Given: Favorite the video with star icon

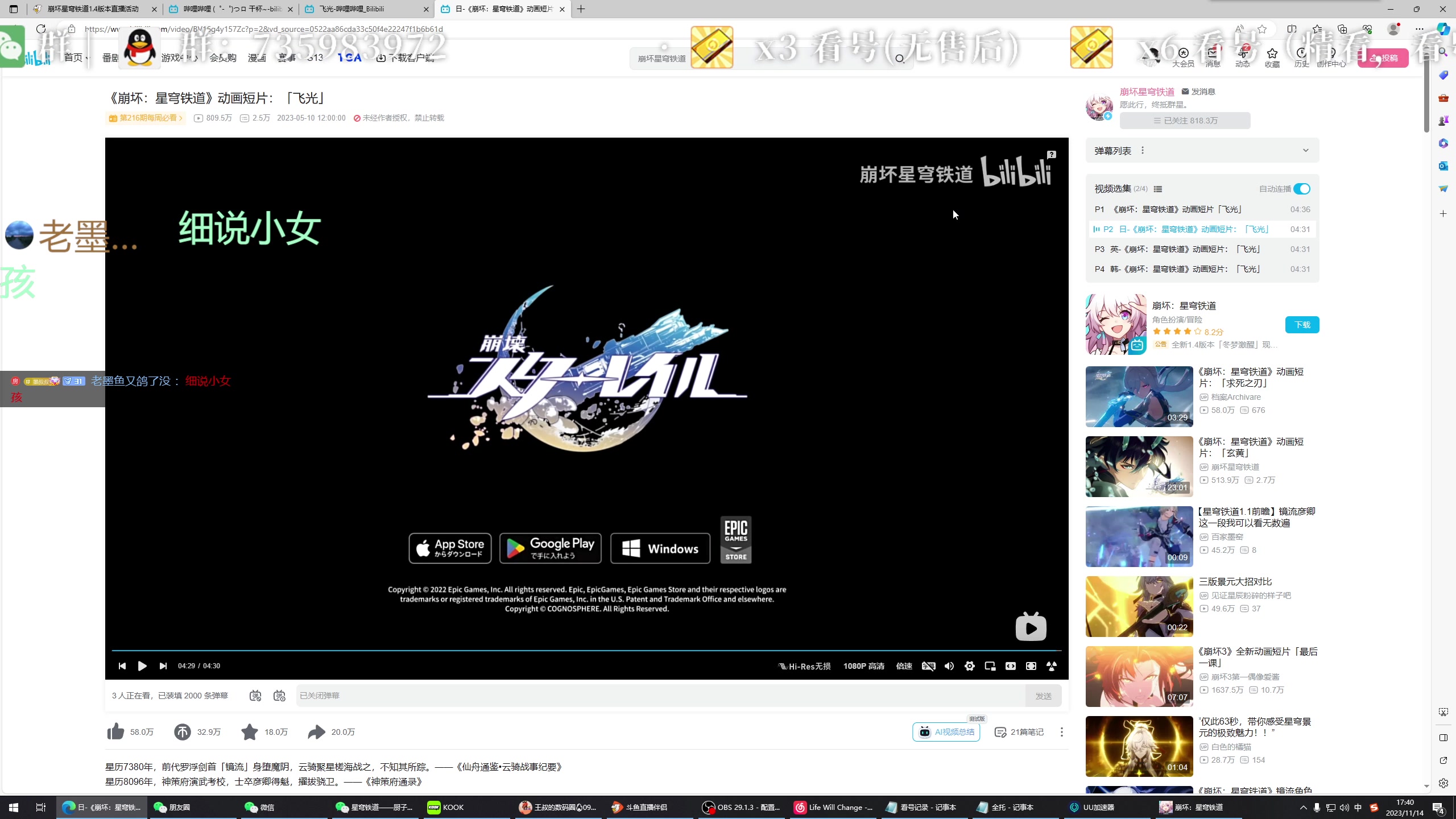Looking at the screenshot, I should 249,732.
